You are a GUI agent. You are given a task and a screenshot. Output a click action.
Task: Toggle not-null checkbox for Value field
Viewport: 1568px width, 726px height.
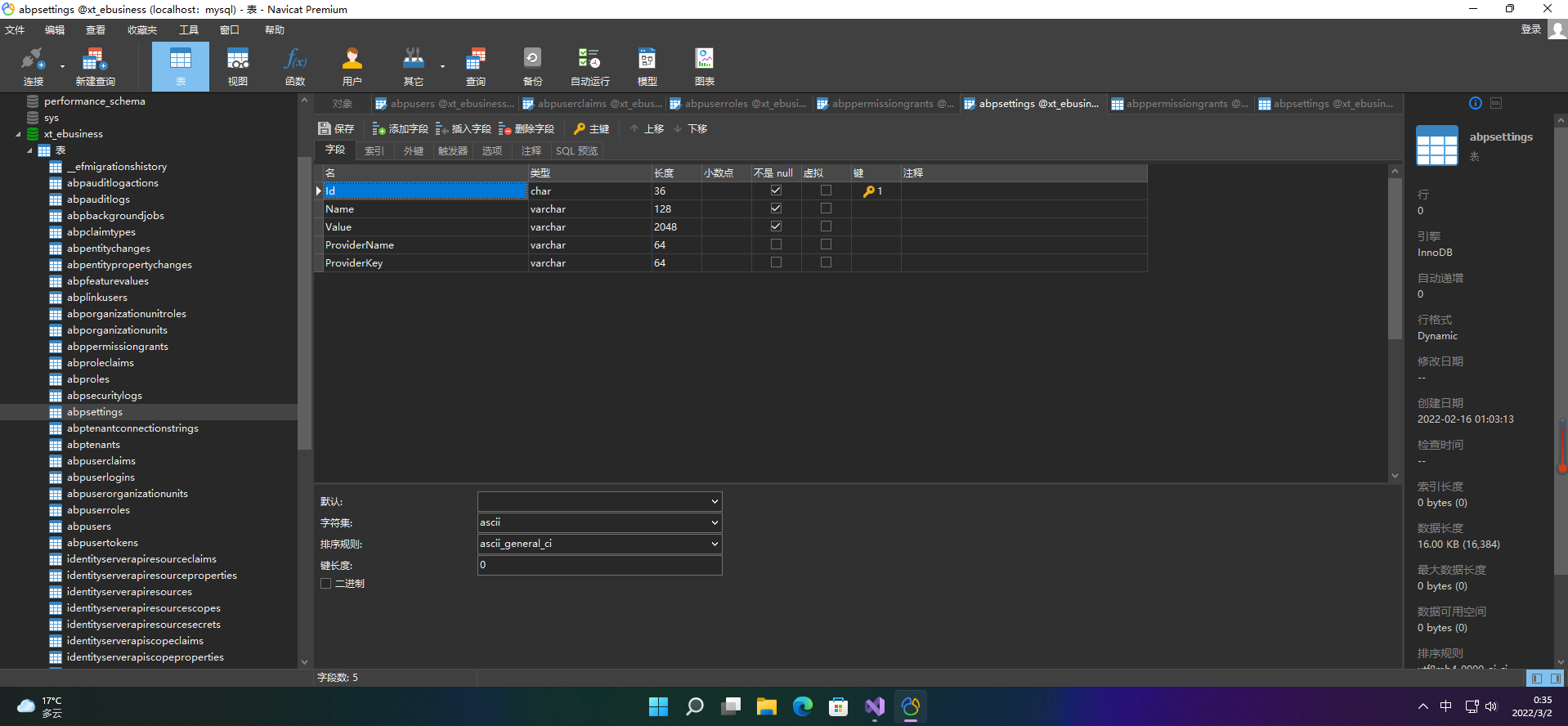776,226
